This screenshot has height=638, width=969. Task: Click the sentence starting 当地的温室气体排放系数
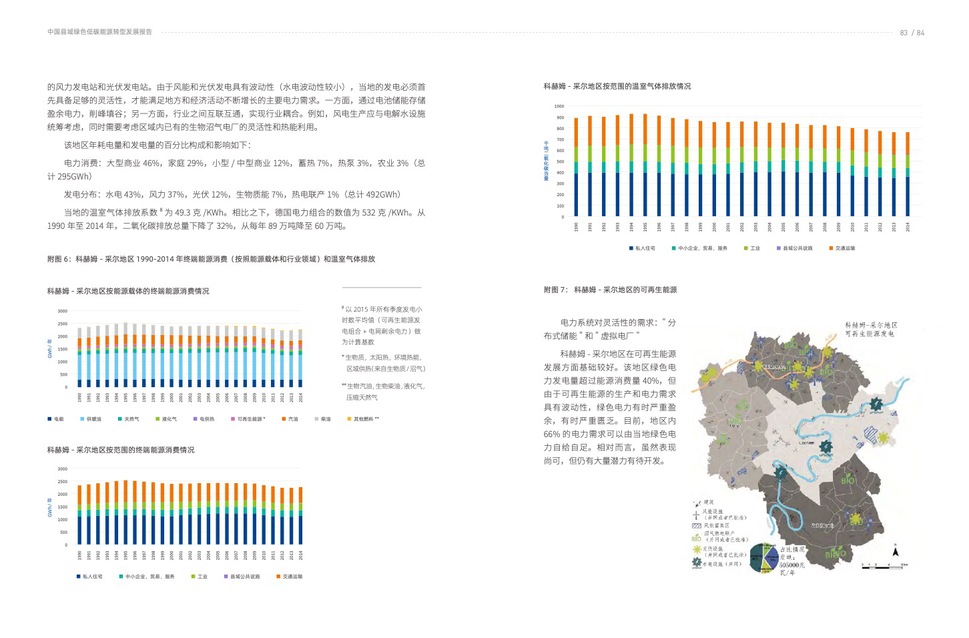(236, 219)
